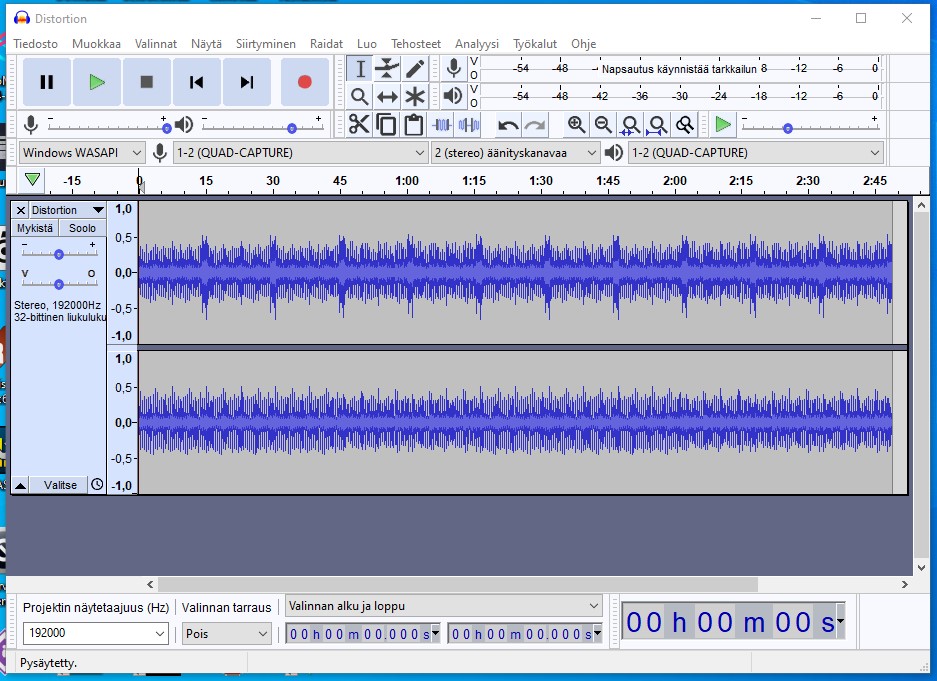Open the project sample rate dropdown
The height and width of the screenshot is (681, 937).
[x=161, y=634]
